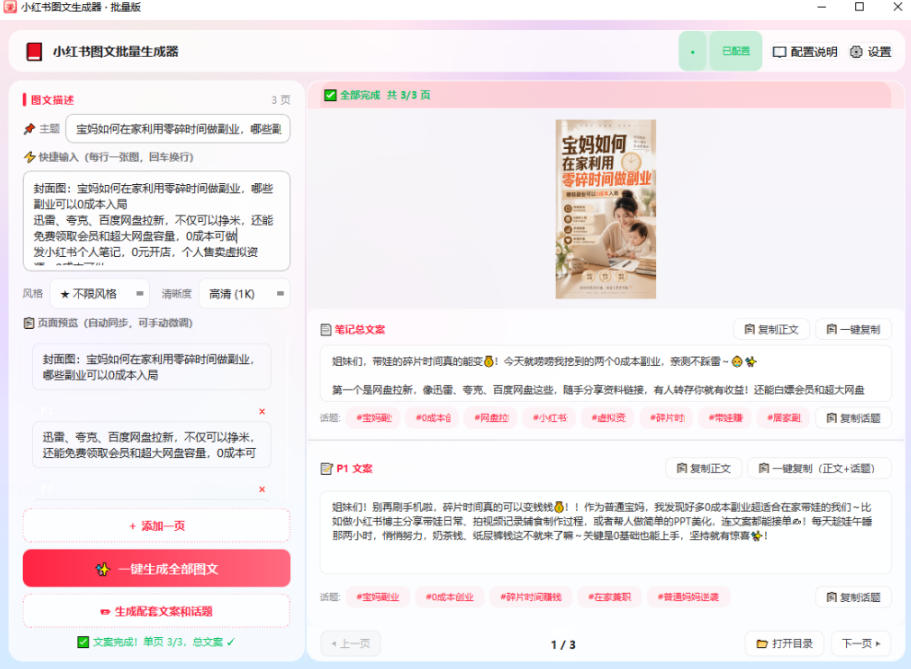Image resolution: width=911 pixels, height=669 pixels.
Task: Click the 1 / 3 page indicator
Action: [x=563, y=645]
